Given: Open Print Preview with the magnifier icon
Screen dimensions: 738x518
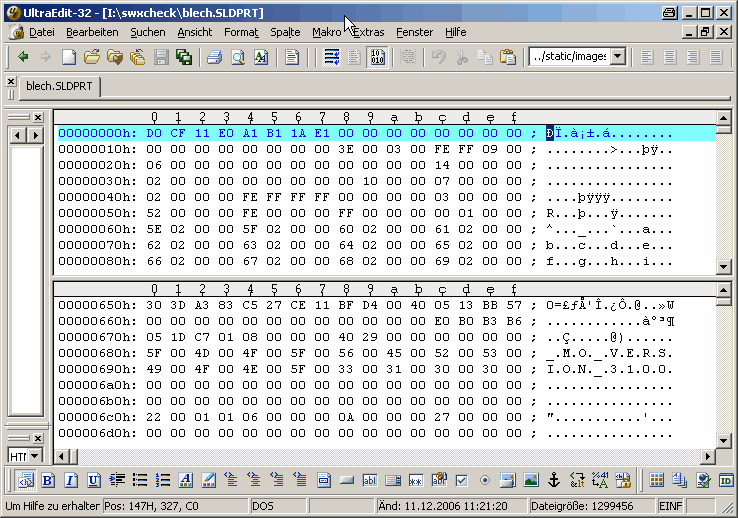Looking at the screenshot, I should 238,57.
